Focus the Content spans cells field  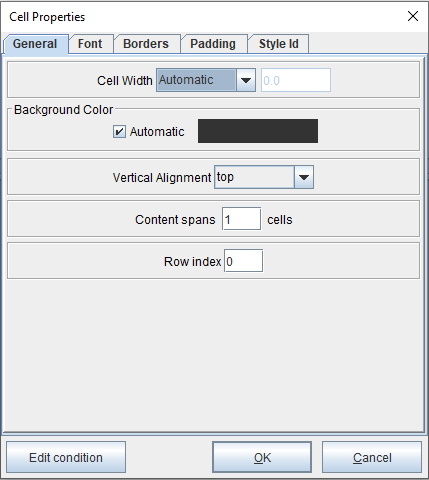(x=241, y=219)
